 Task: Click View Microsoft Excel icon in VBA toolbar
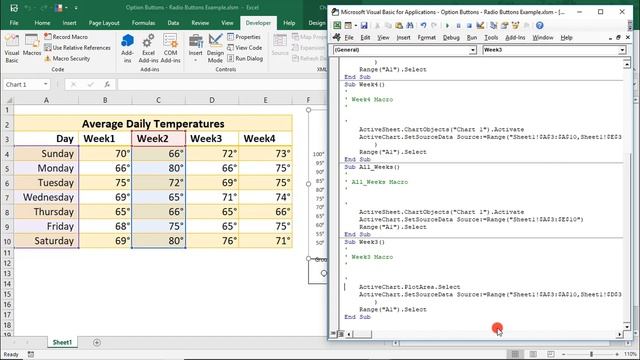(337, 25)
